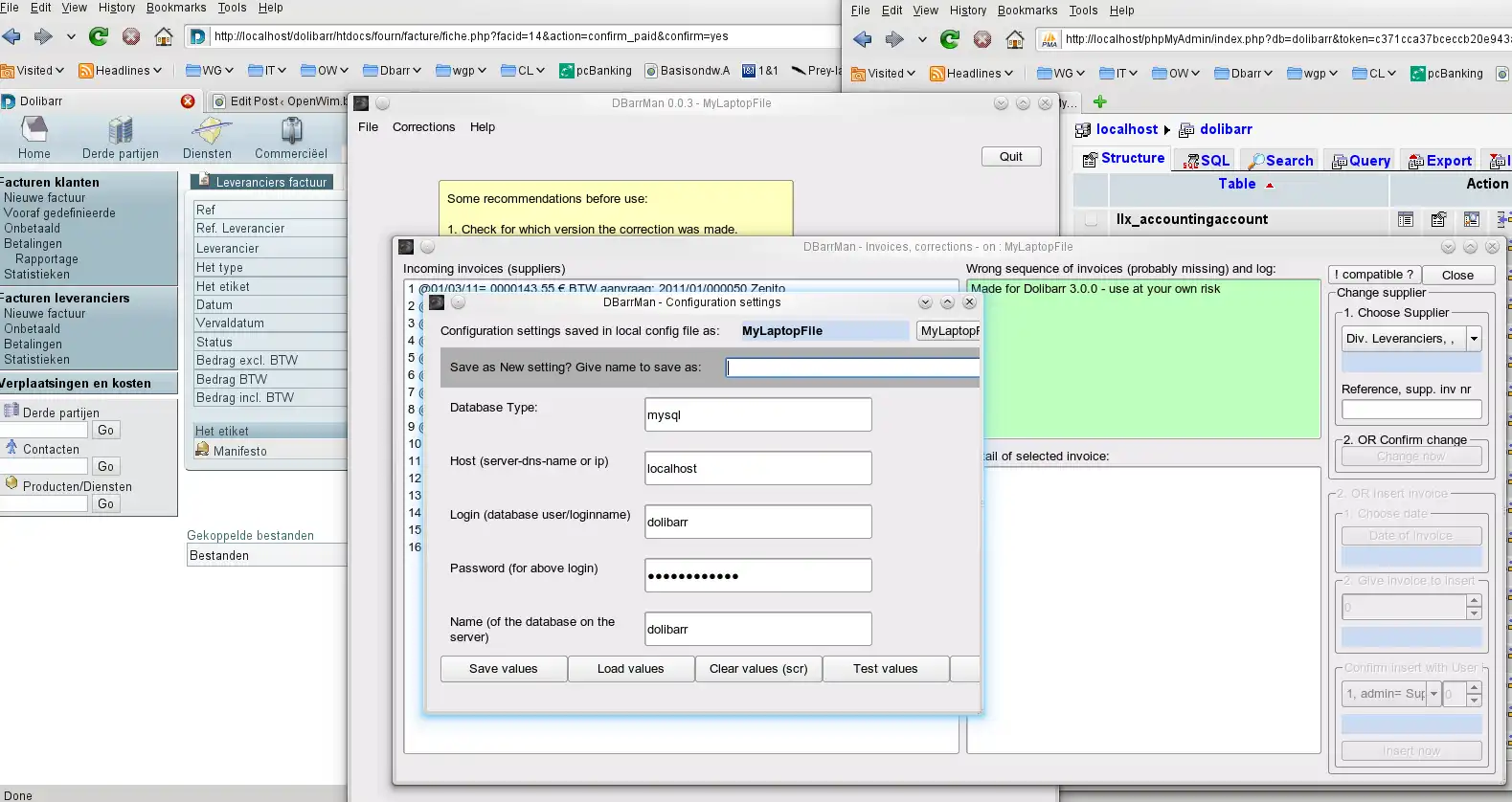The image size is (1512, 802).
Task: Focus the Password field
Action: coord(758,576)
